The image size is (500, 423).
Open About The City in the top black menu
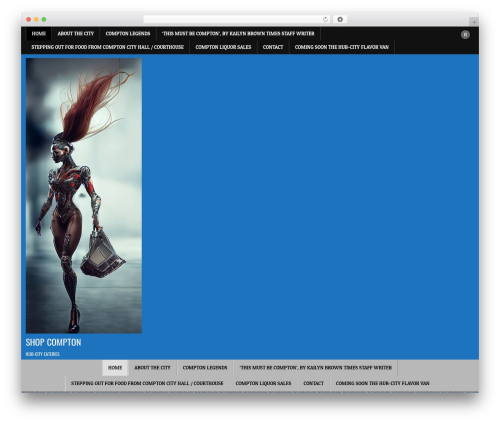point(76,34)
